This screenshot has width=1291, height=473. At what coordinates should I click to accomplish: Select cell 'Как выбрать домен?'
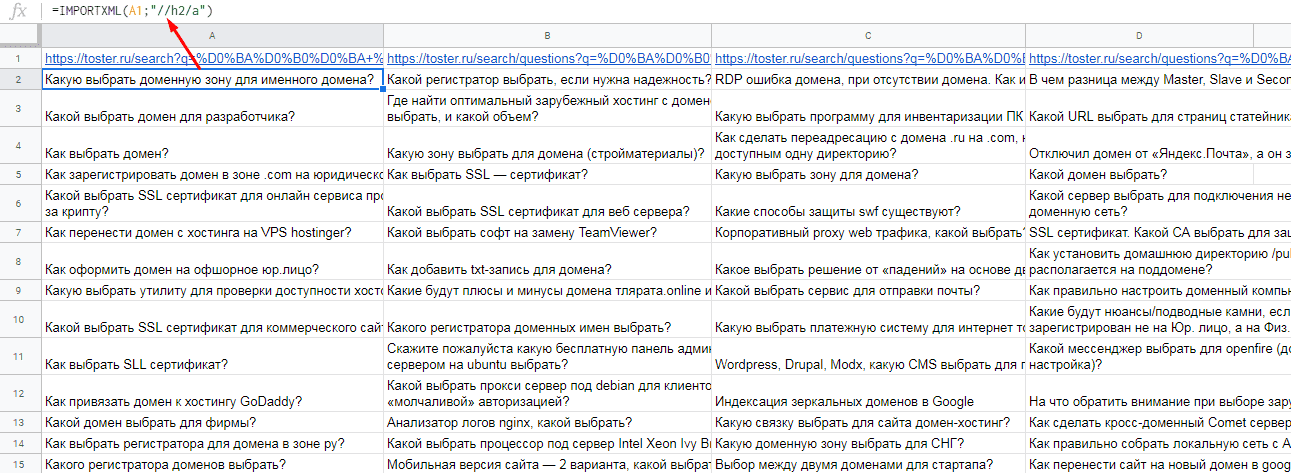click(x=213, y=145)
